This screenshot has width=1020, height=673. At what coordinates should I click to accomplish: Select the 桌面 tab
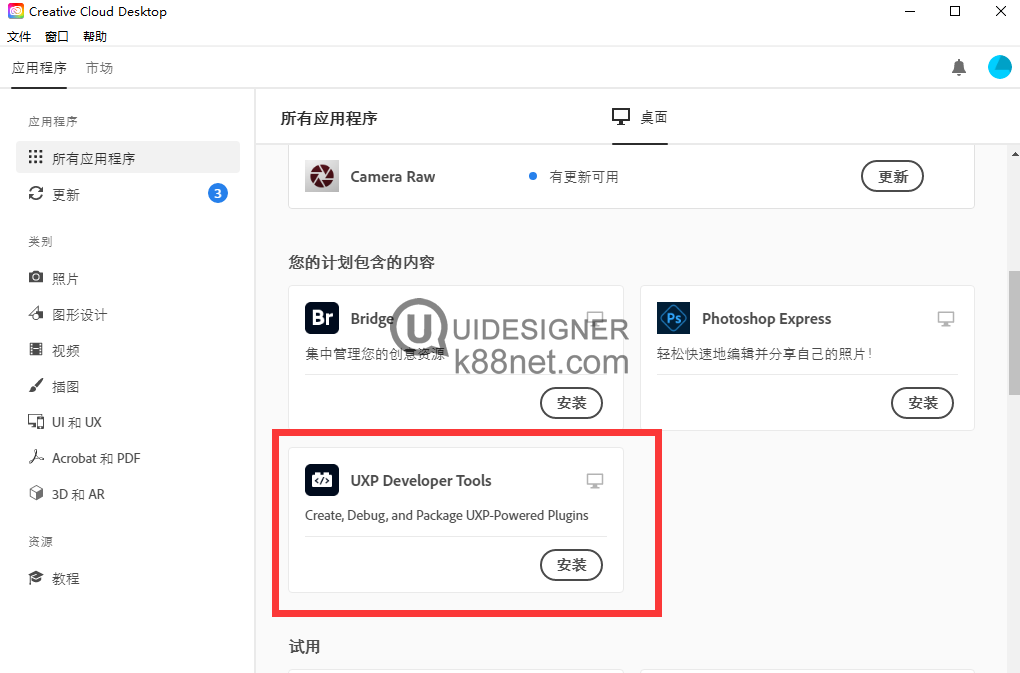pyautogui.click(x=640, y=117)
